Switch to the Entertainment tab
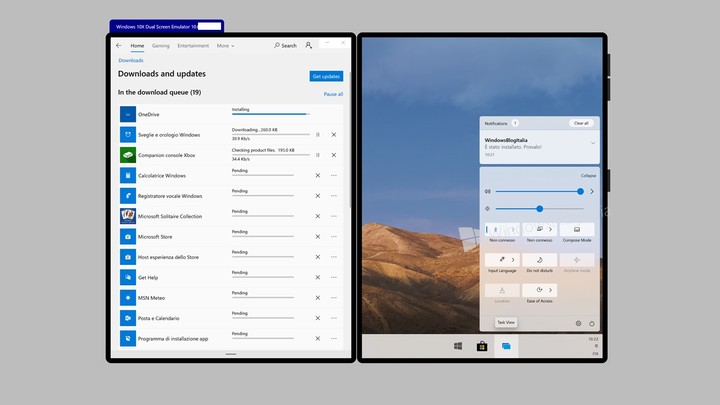The image size is (720, 405). pyautogui.click(x=193, y=45)
